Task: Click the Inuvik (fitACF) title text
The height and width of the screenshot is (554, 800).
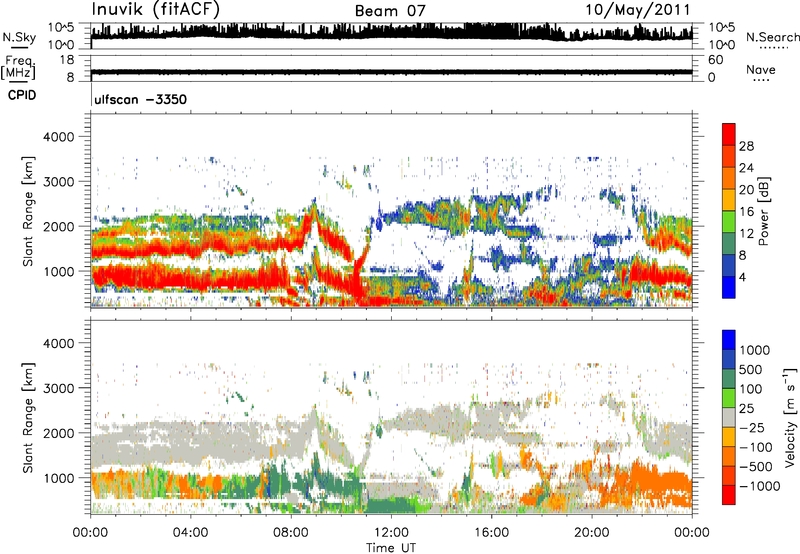Action: [156, 10]
